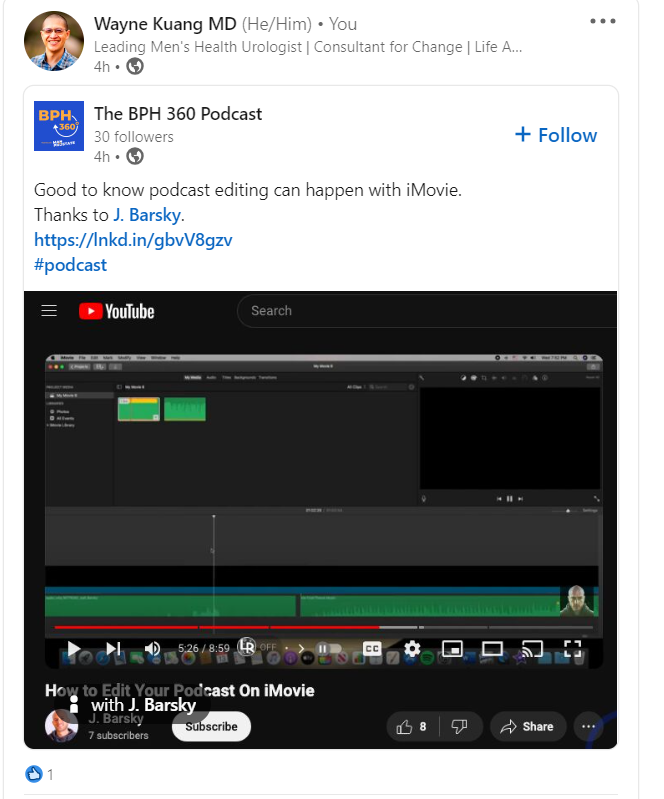Mute the video volume
The image size is (664, 799).
click(x=152, y=649)
